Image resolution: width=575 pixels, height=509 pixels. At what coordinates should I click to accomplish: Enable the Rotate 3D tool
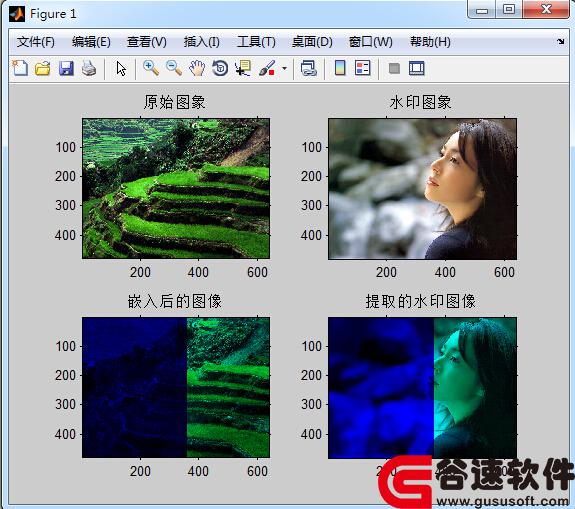coord(220,69)
